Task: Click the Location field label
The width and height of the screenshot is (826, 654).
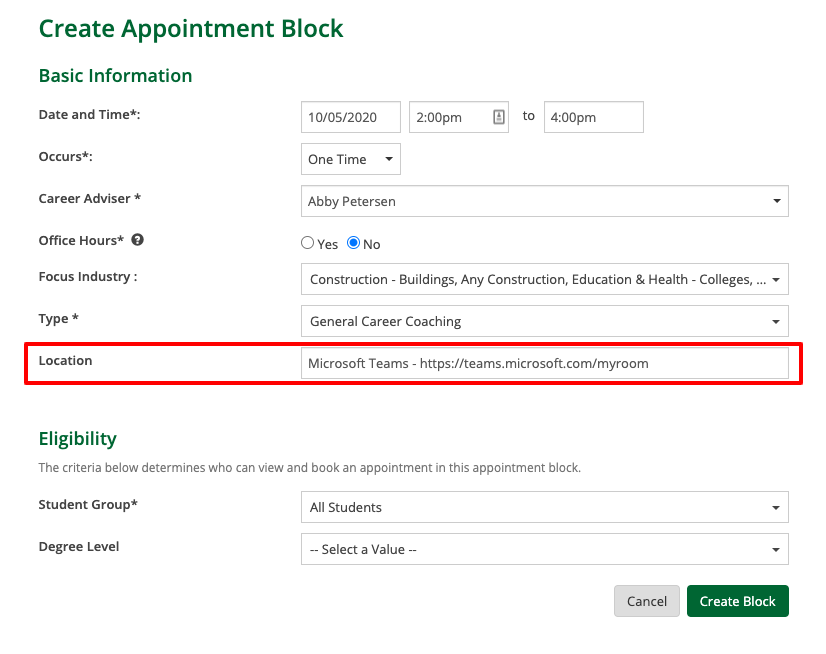Action: pos(65,361)
